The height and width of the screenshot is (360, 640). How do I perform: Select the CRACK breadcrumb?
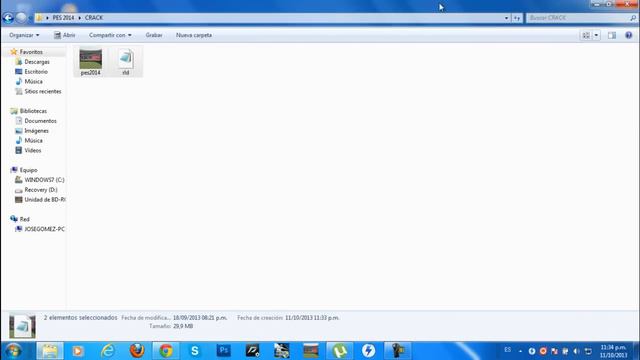click(x=94, y=18)
